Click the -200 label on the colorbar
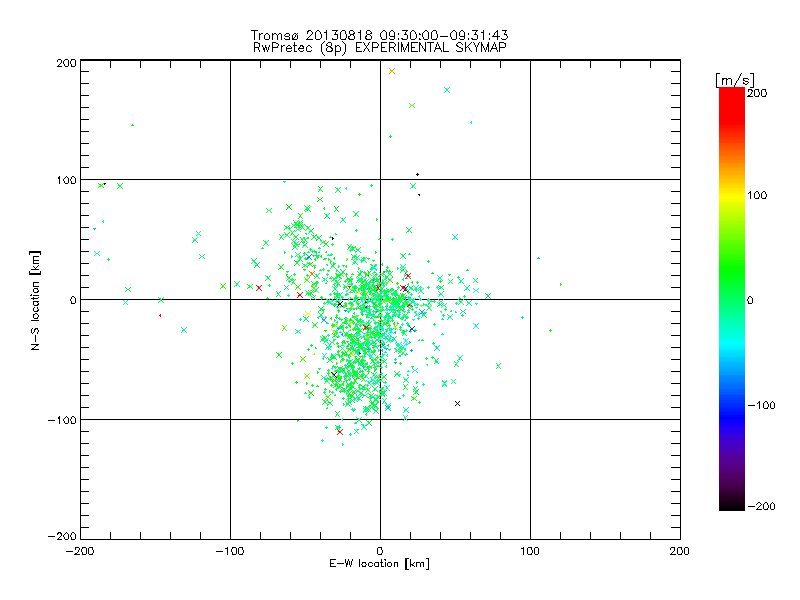The height and width of the screenshot is (600, 800). click(x=761, y=506)
